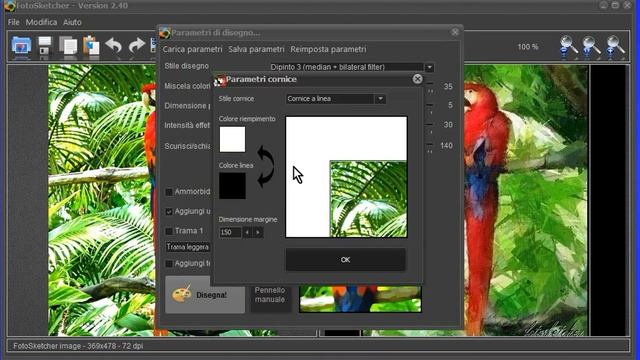Viewport: 640px width, 360px height.
Task: Paste image using the clipboard icon
Action: point(91,46)
